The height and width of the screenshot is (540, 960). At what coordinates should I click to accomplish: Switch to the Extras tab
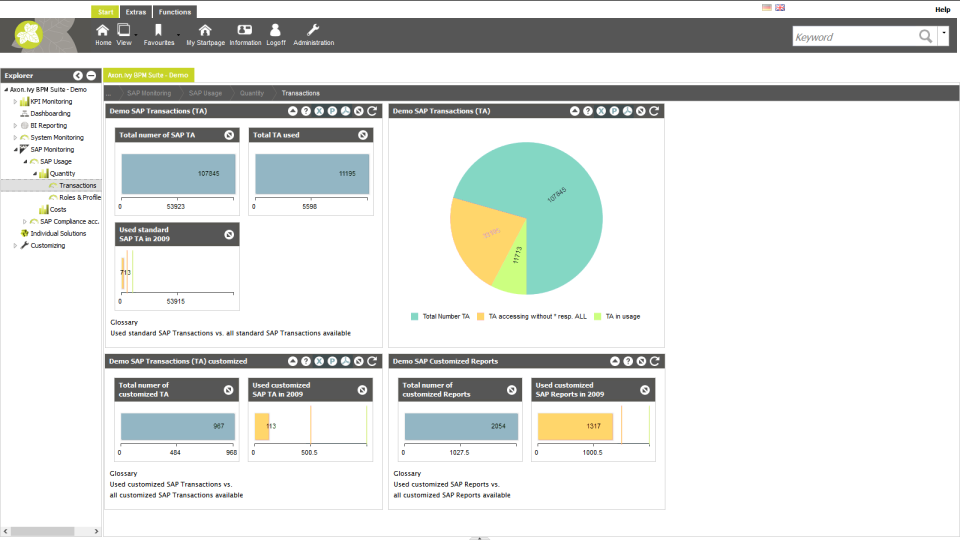click(x=136, y=12)
